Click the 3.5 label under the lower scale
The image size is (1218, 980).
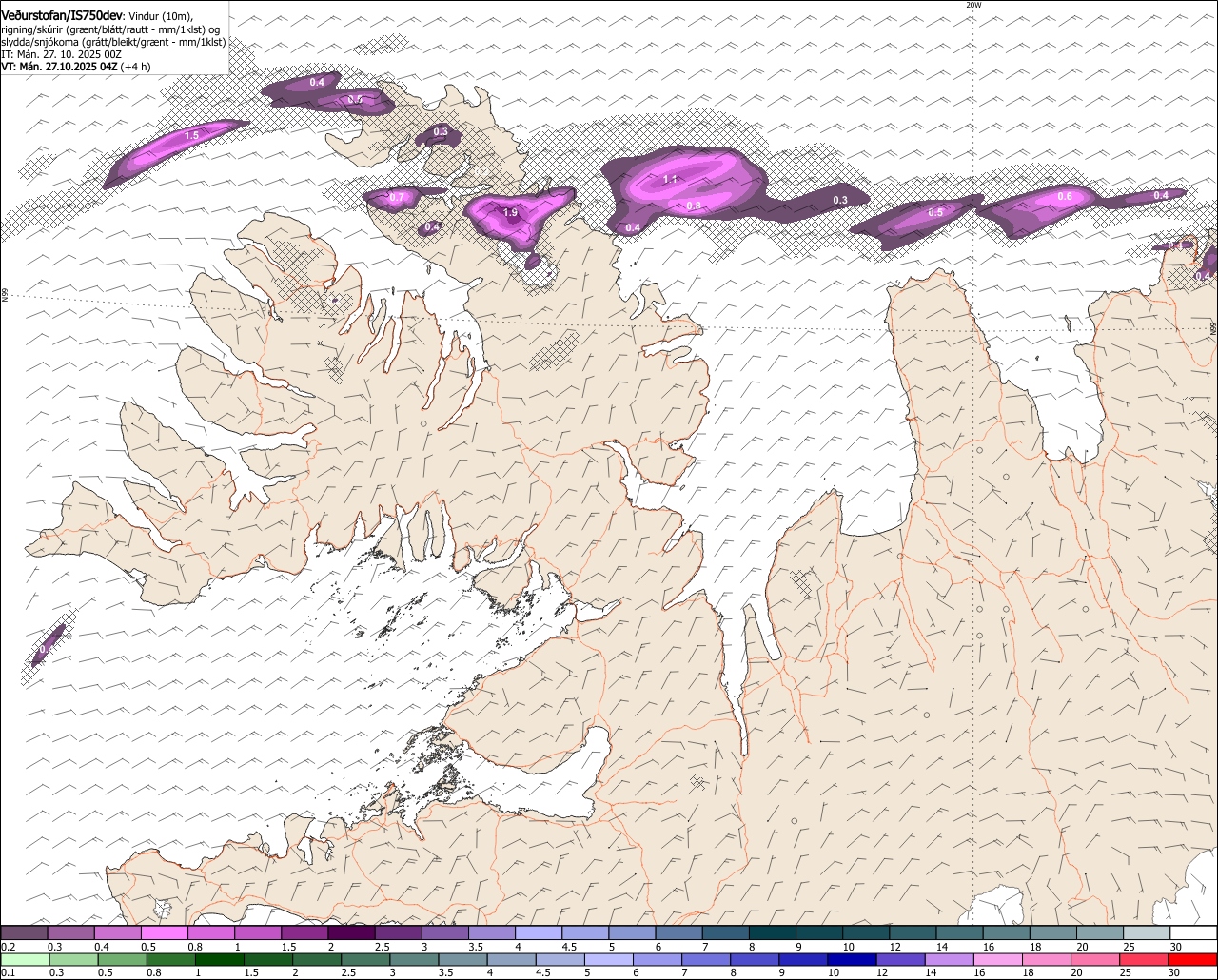tap(445, 972)
